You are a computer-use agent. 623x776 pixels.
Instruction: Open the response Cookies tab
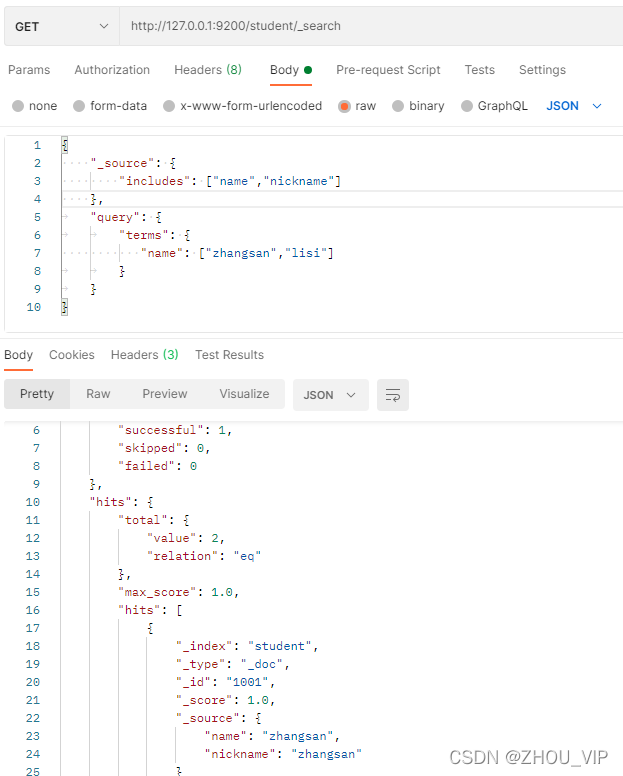(72, 355)
